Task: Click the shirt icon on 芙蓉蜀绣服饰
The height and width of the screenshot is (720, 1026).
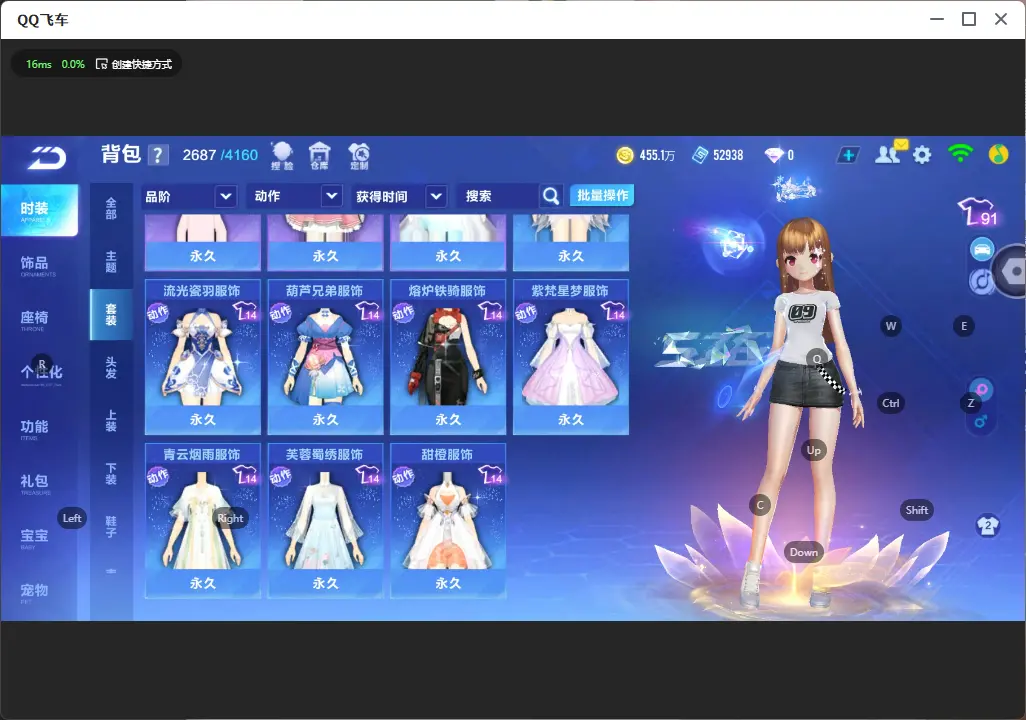Action: coord(368,475)
